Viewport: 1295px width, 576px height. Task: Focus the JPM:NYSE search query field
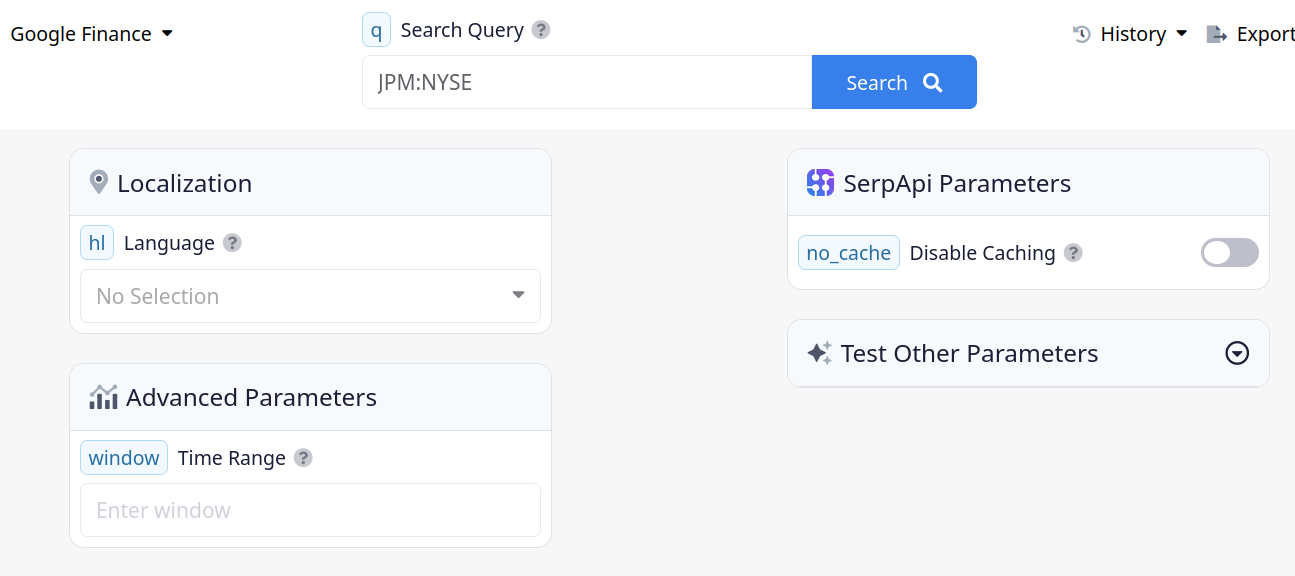[587, 82]
